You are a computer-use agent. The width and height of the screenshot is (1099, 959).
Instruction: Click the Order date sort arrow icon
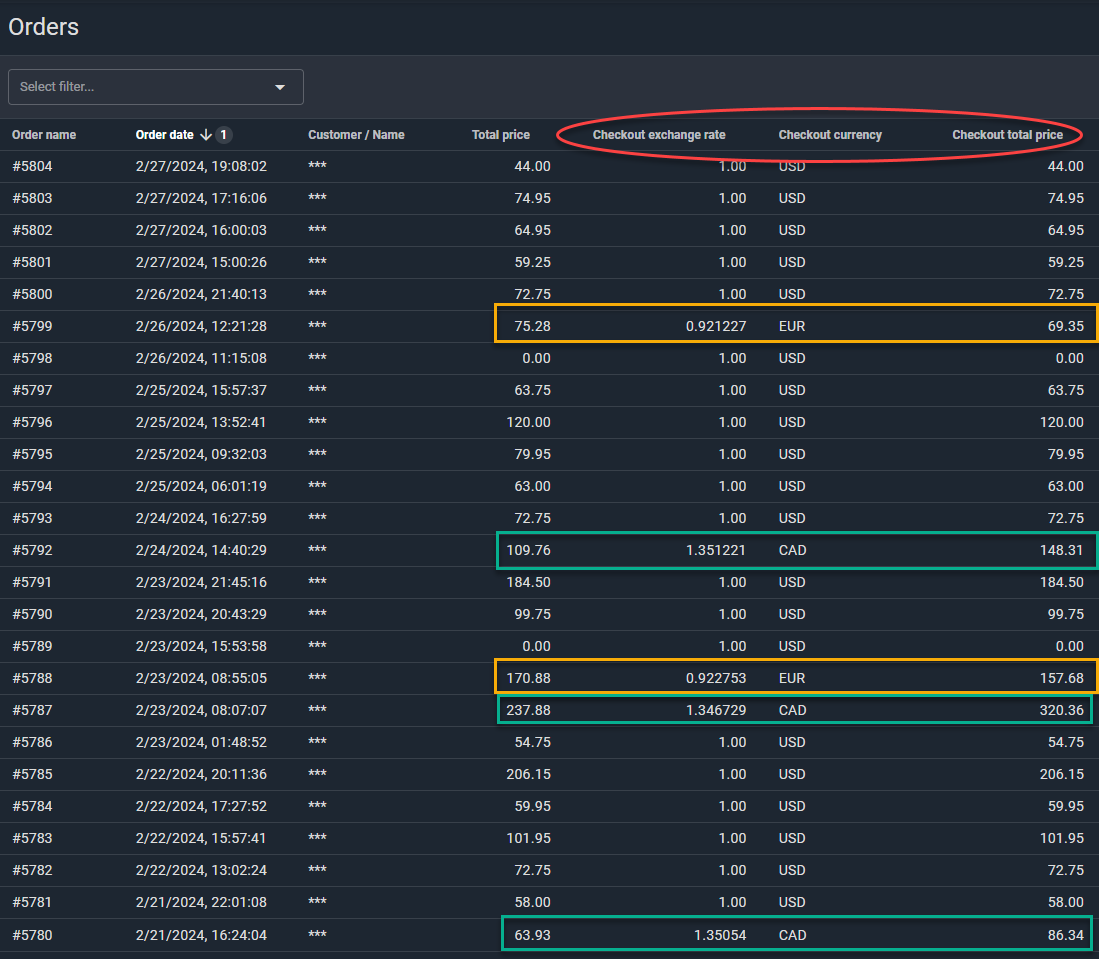[x=206, y=135]
